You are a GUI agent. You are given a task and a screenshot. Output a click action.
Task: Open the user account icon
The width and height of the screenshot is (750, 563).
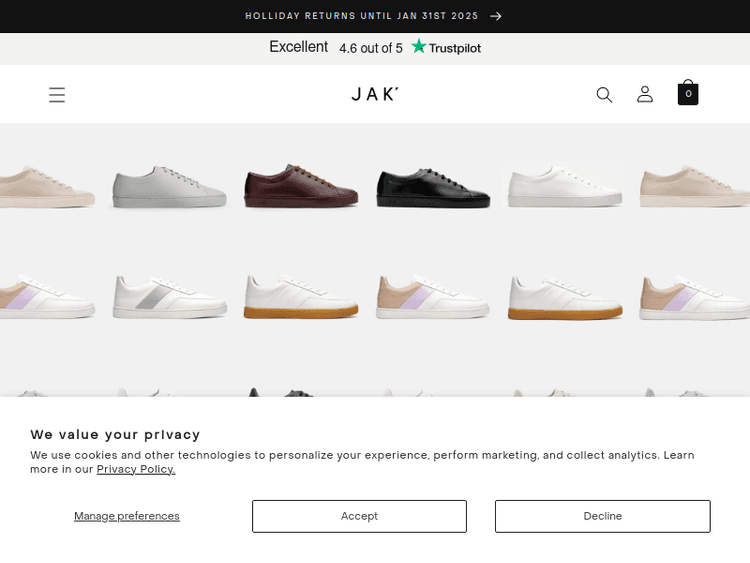[x=645, y=94]
